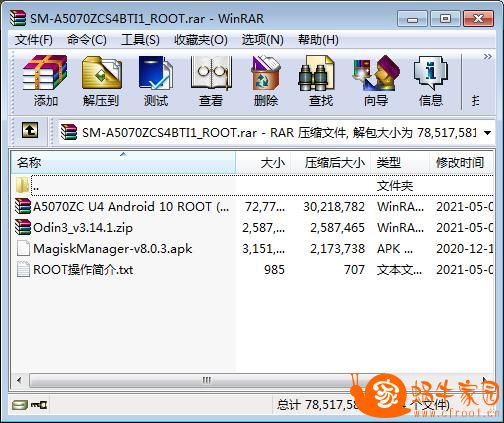Click the Add (添加) toolbar icon
Screen dimensions: 504x423
[45, 73]
